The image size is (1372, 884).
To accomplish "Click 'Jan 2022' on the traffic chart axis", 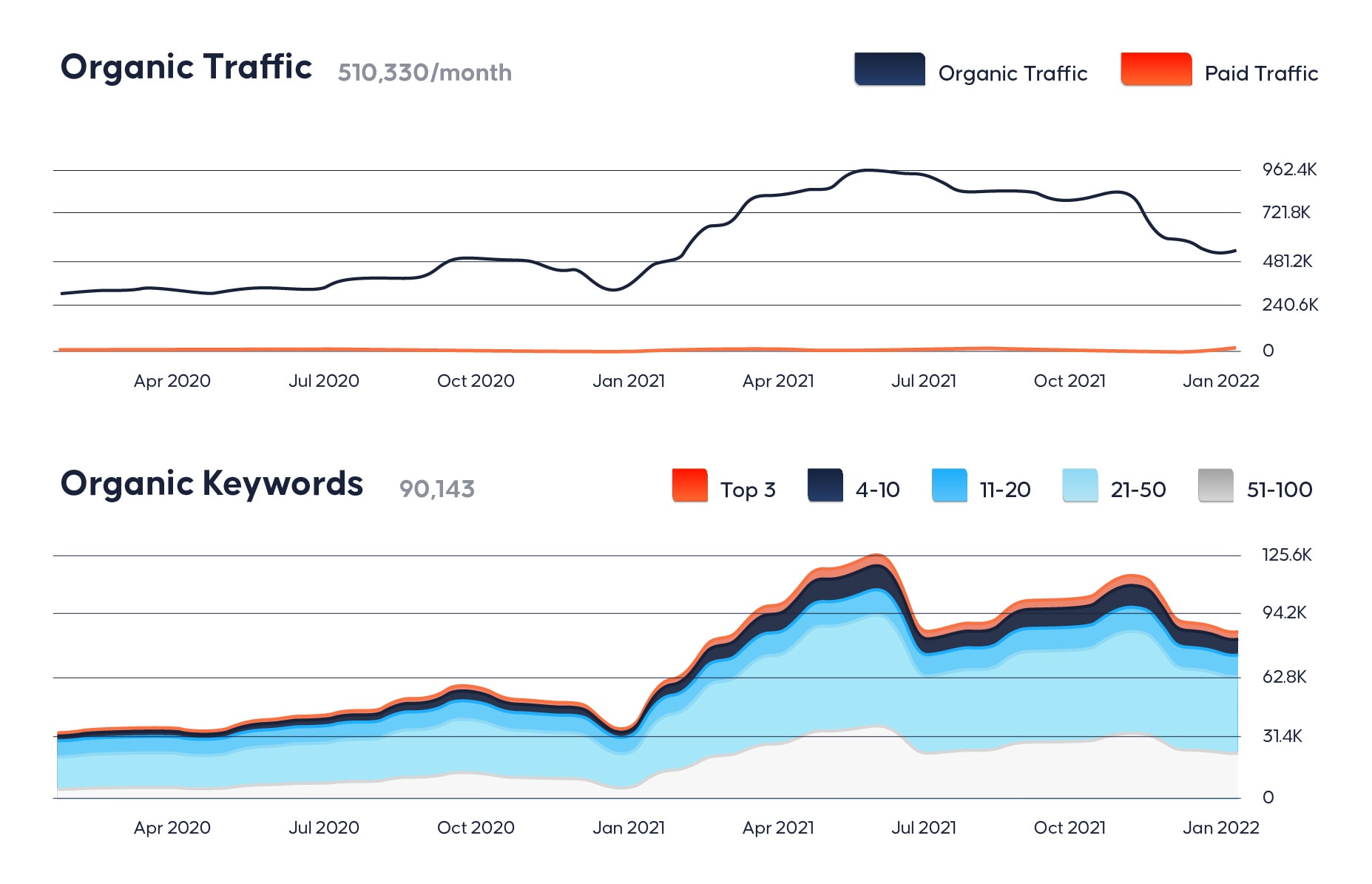I will [x=1221, y=381].
